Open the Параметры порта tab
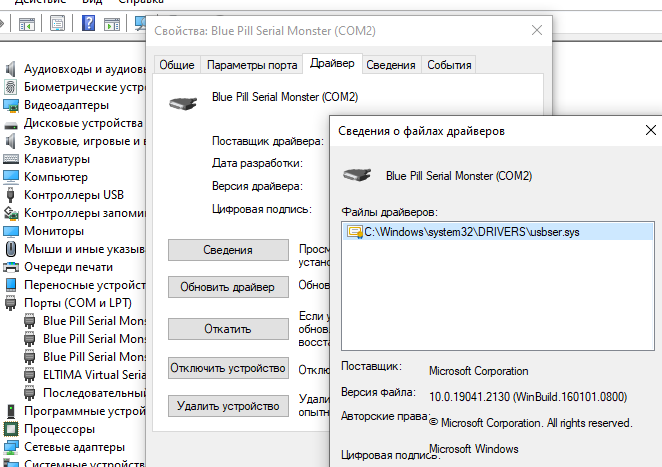Image resolution: width=662 pixels, height=467 pixels. [251, 65]
